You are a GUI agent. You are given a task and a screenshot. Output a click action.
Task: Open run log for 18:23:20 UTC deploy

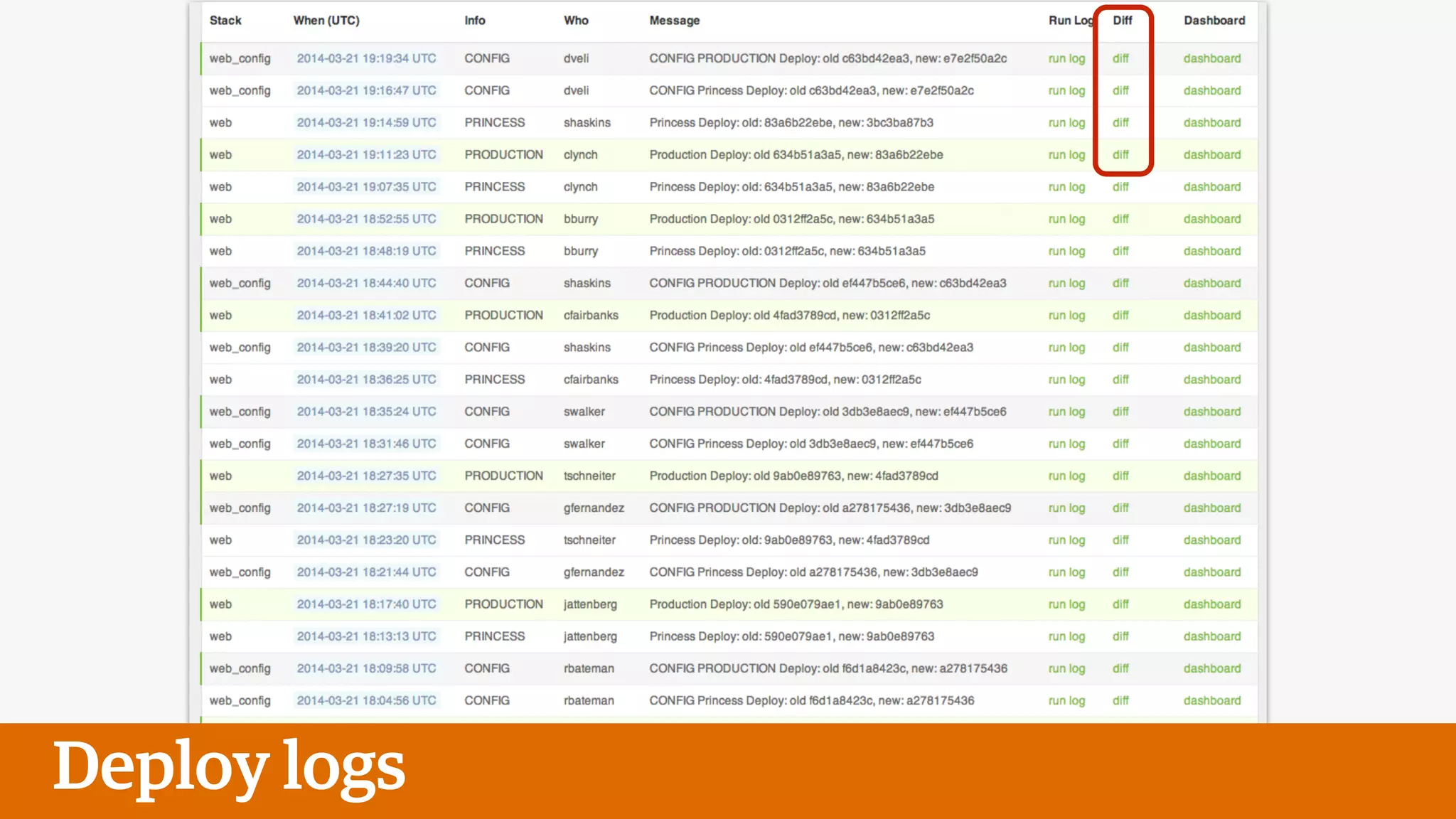coord(1066,540)
